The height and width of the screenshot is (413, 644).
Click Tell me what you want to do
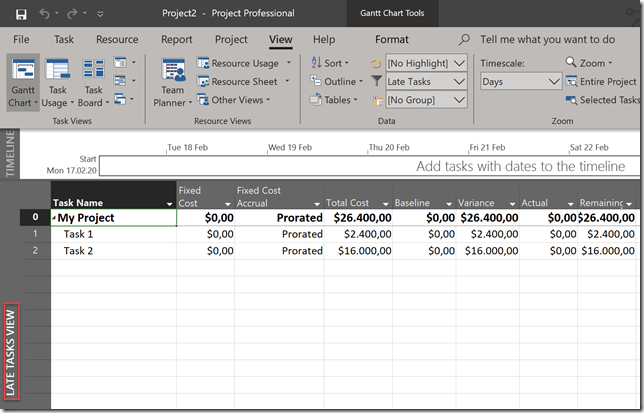tap(546, 40)
